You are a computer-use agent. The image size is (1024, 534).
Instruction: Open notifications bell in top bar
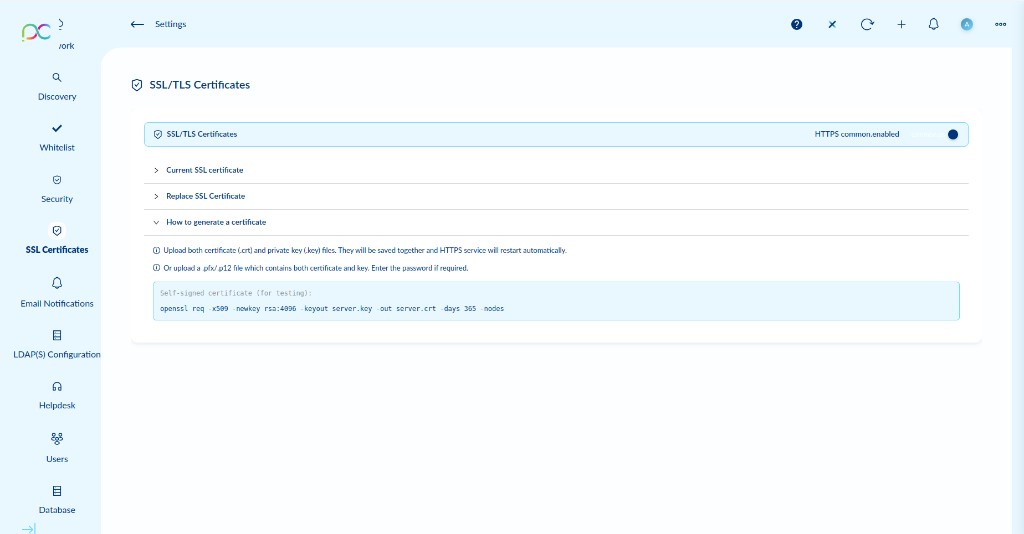[x=934, y=24]
